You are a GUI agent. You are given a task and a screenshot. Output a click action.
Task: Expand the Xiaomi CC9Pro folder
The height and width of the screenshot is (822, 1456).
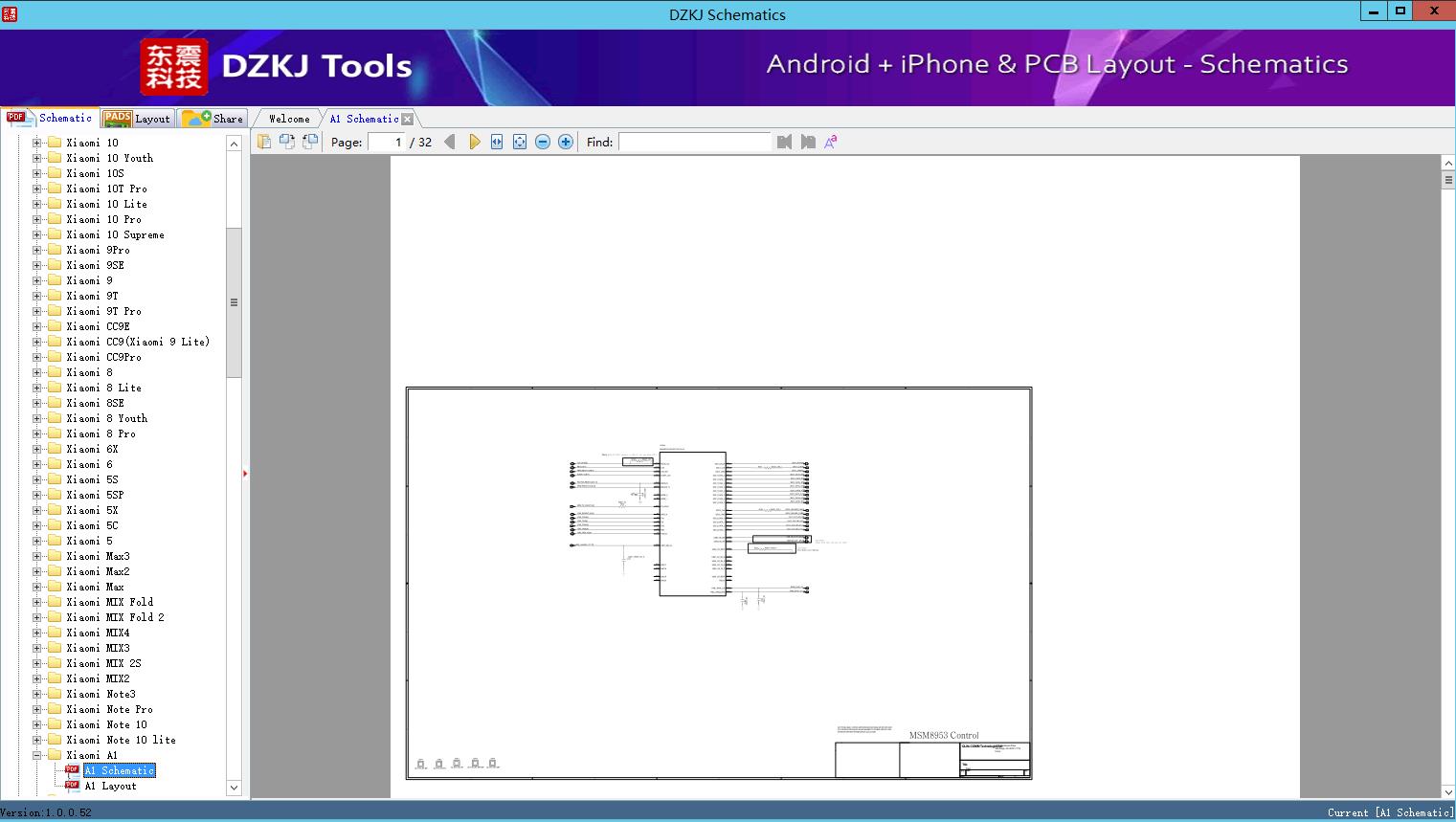pyautogui.click(x=37, y=357)
